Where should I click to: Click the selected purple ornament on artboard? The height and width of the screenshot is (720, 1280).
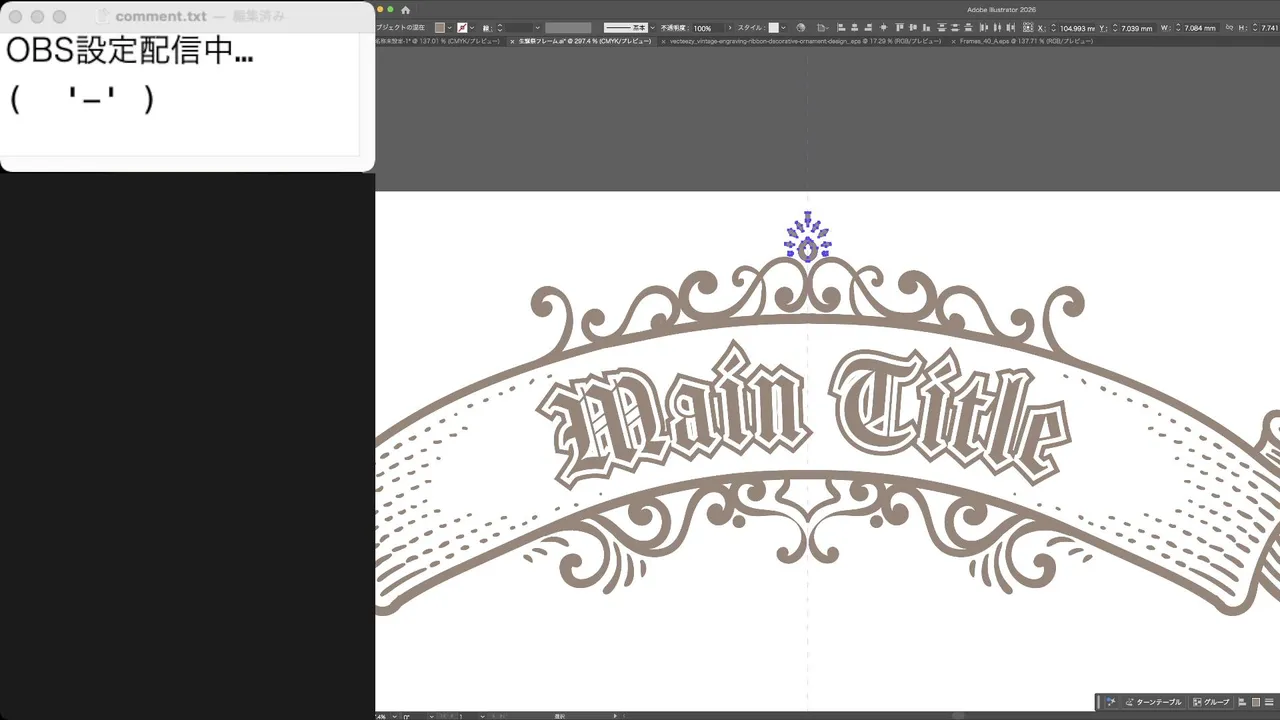[x=807, y=237]
